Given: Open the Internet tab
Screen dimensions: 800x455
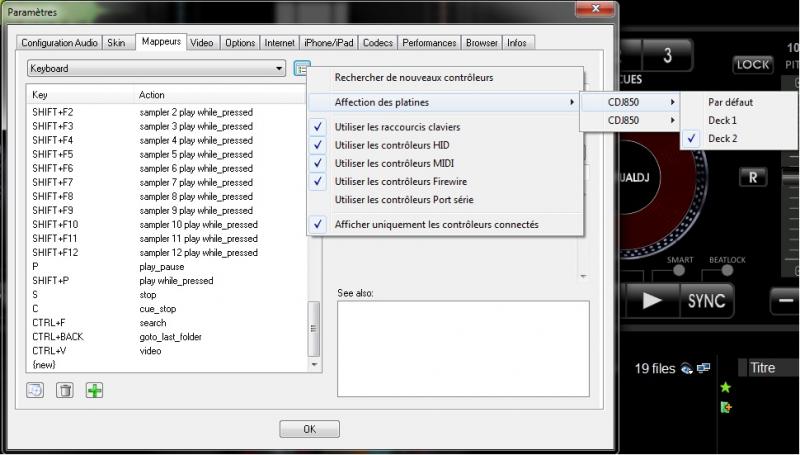Looking at the screenshot, I should click(x=280, y=43).
